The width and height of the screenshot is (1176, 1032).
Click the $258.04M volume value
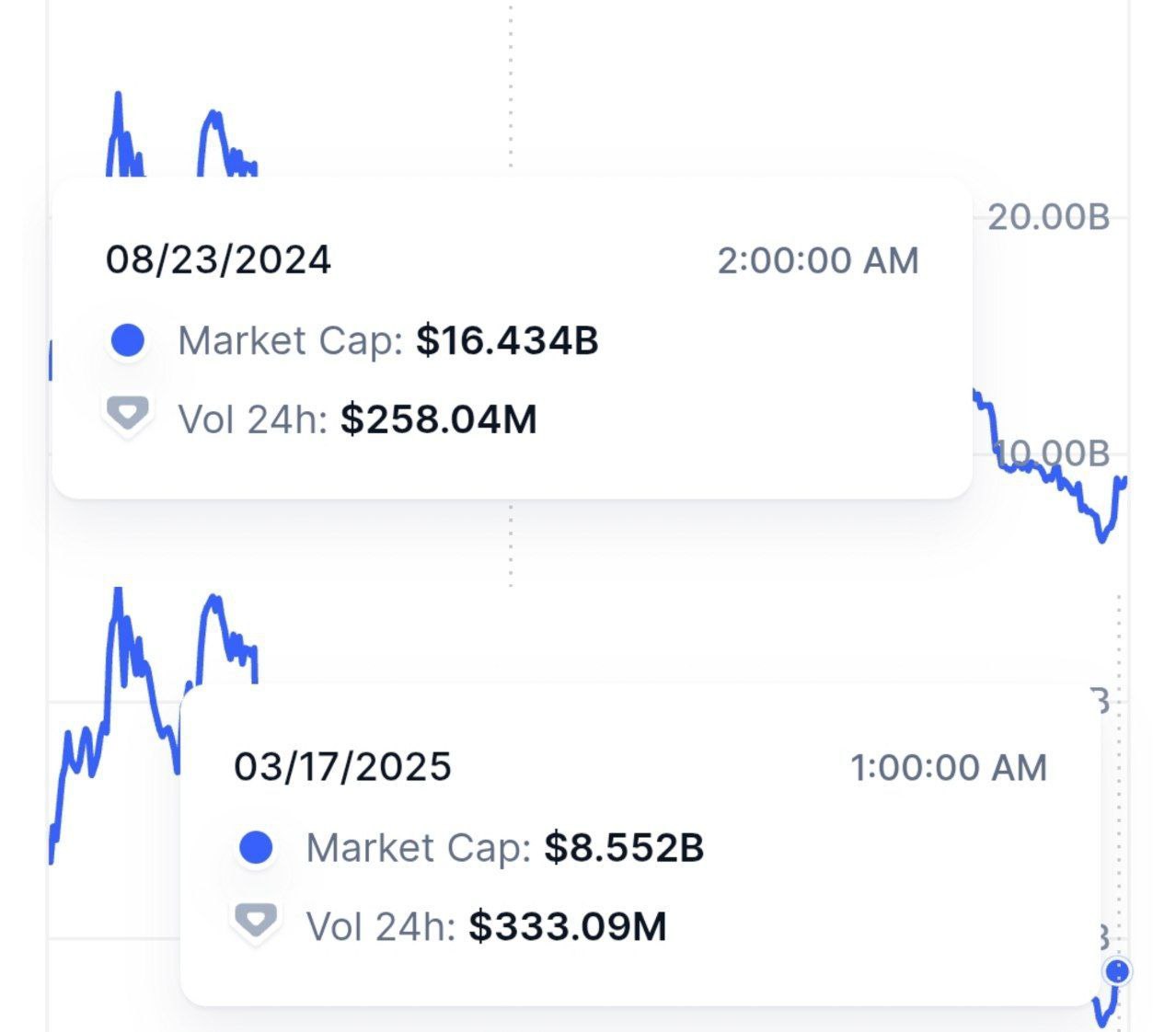point(439,419)
